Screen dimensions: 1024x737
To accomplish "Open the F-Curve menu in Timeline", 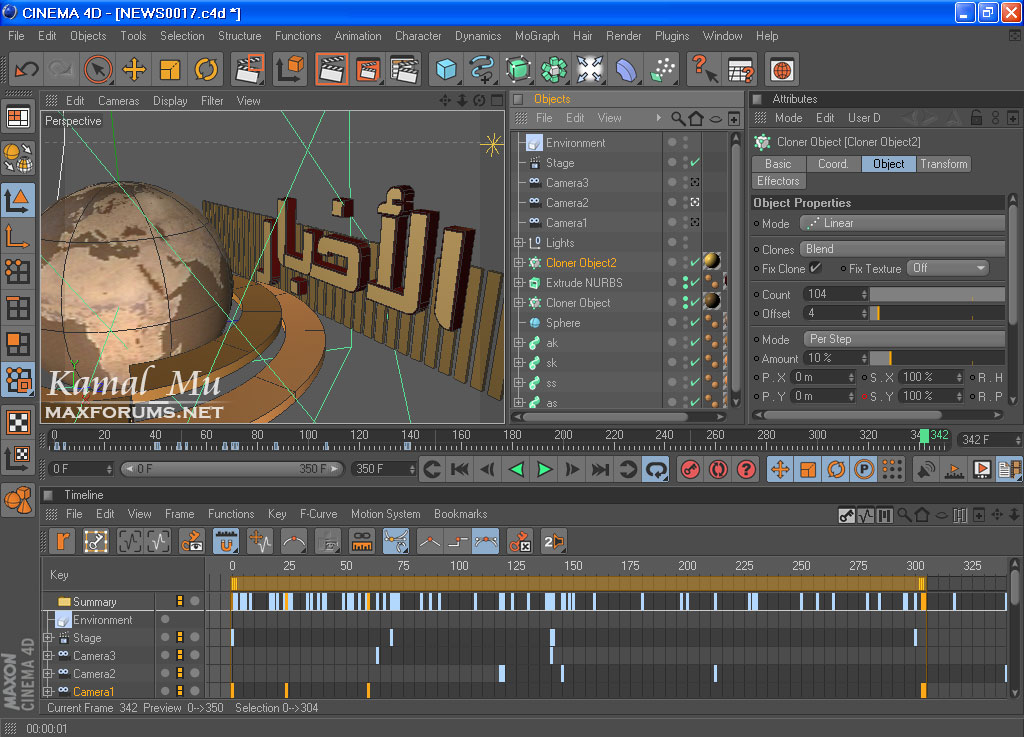I will [x=319, y=514].
